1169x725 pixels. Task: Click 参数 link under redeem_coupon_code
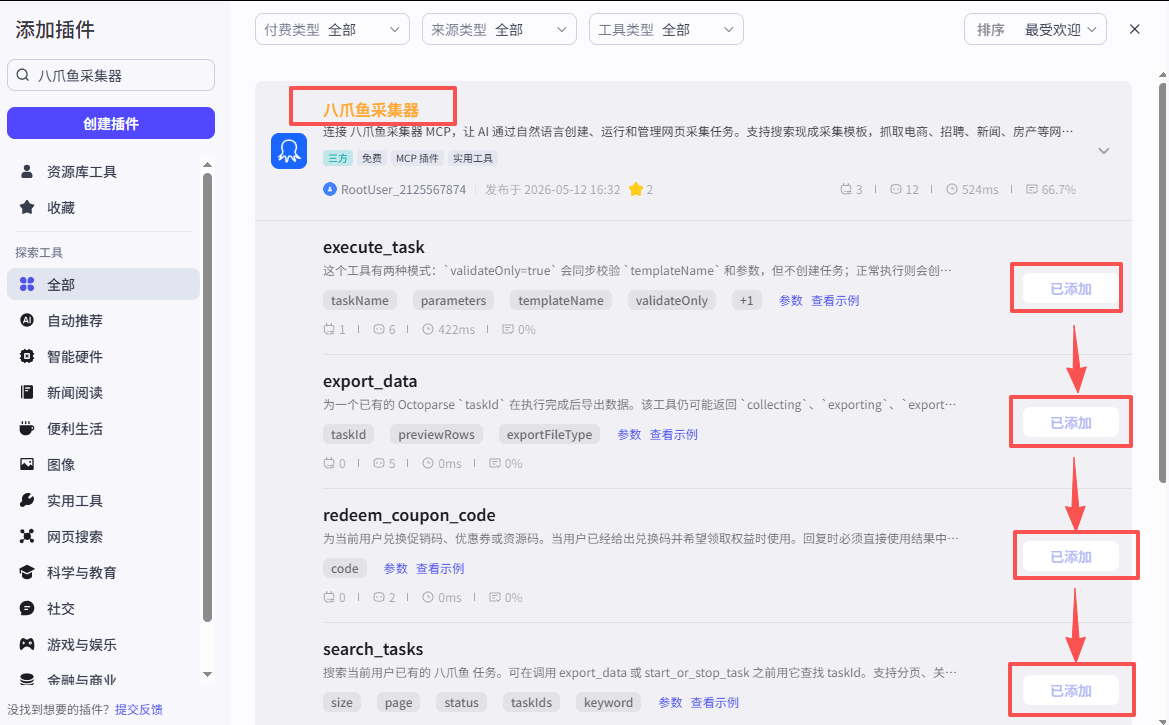click(395, 568)
